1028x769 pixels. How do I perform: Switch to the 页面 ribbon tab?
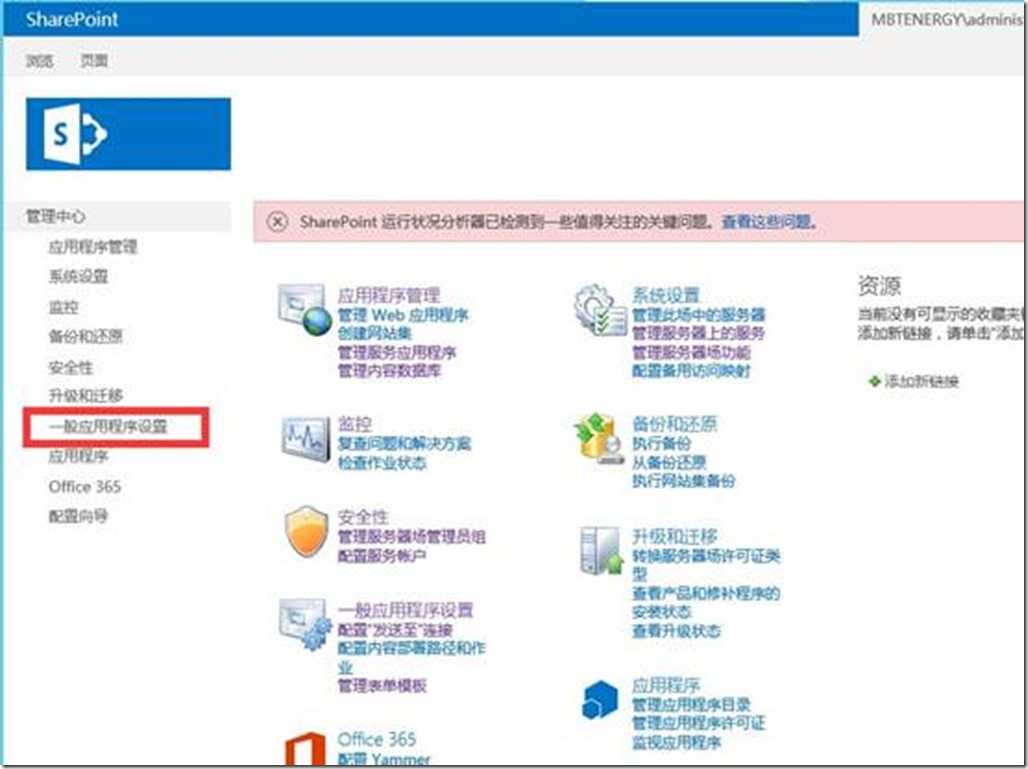94,61
